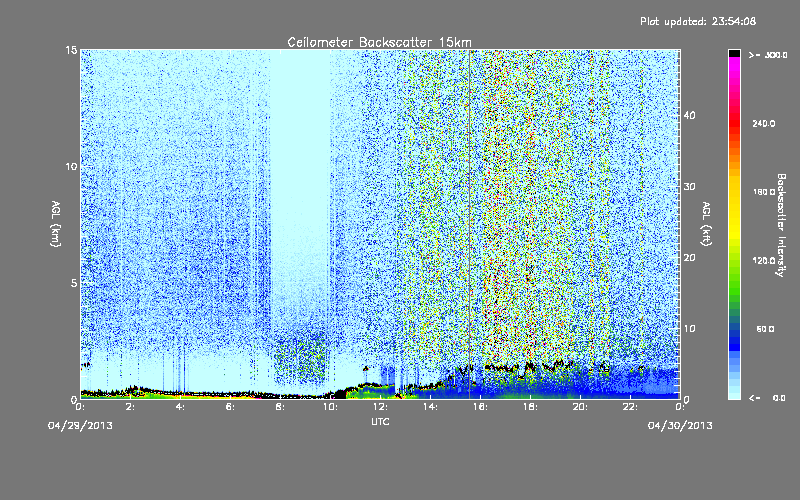Image resolution: width=800 pixels, height=500 pixels.
Task: Click the 5 km tick label
Action: click(74, 283)
